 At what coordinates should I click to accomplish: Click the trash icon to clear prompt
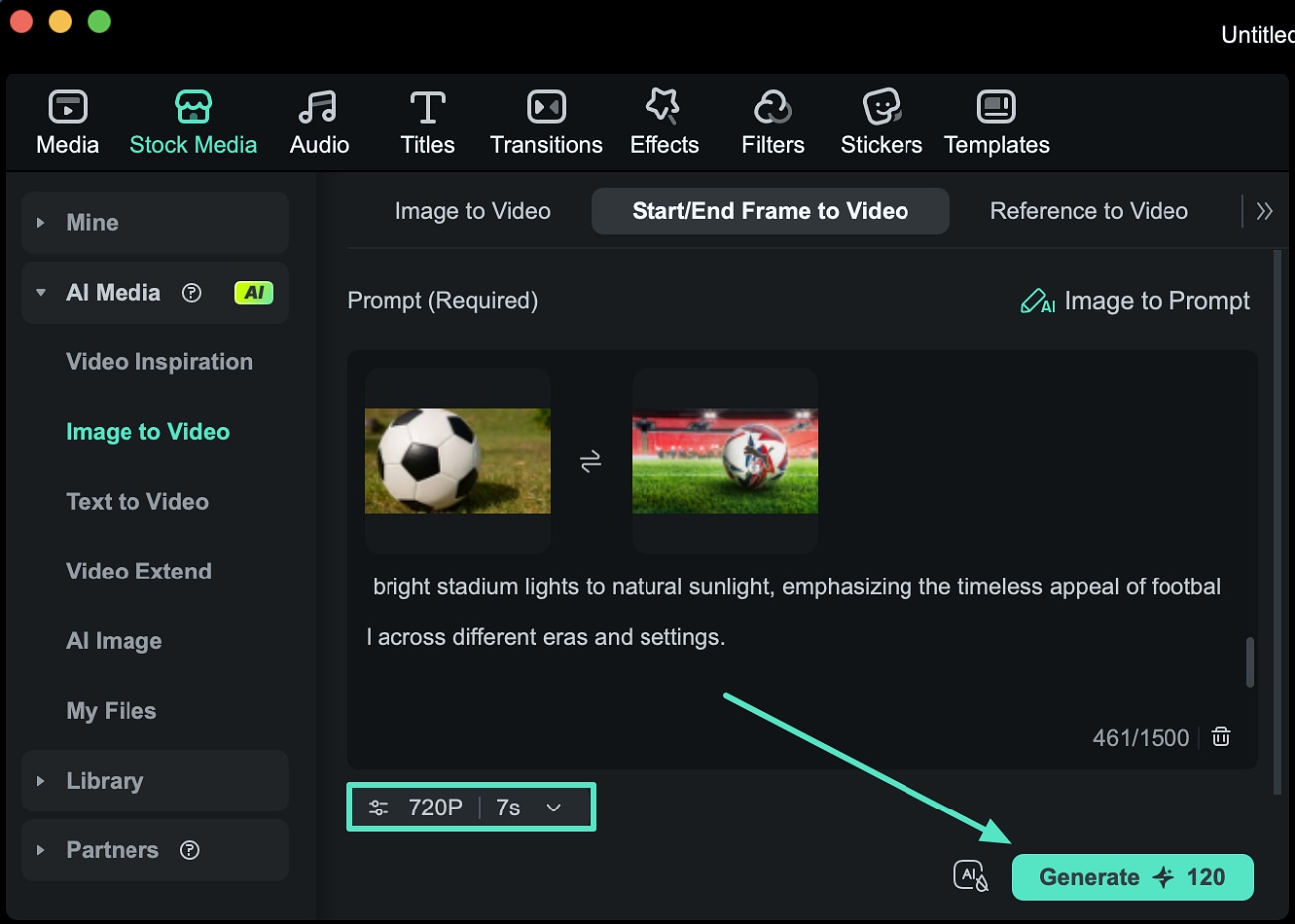[x=1221, y=737]
